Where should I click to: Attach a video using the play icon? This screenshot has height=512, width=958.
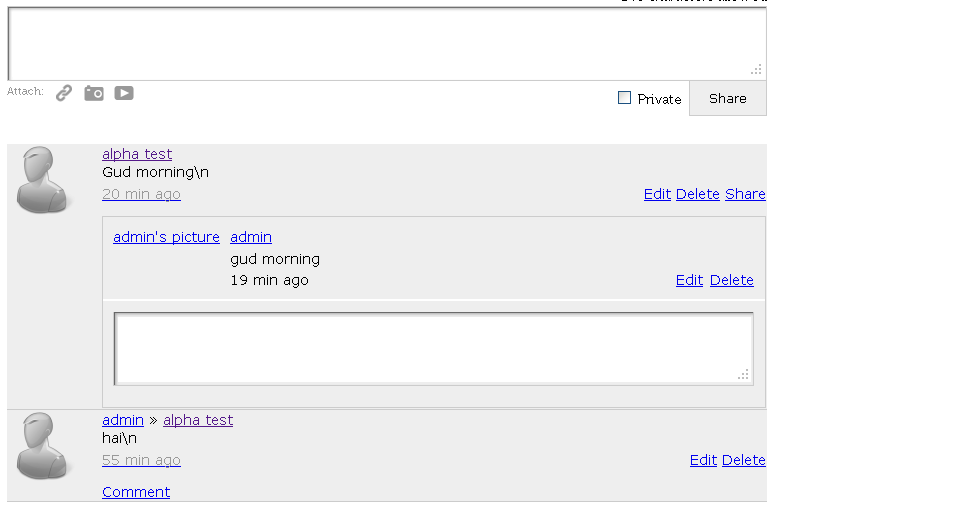pyautogui.click(x=123, y=93)
